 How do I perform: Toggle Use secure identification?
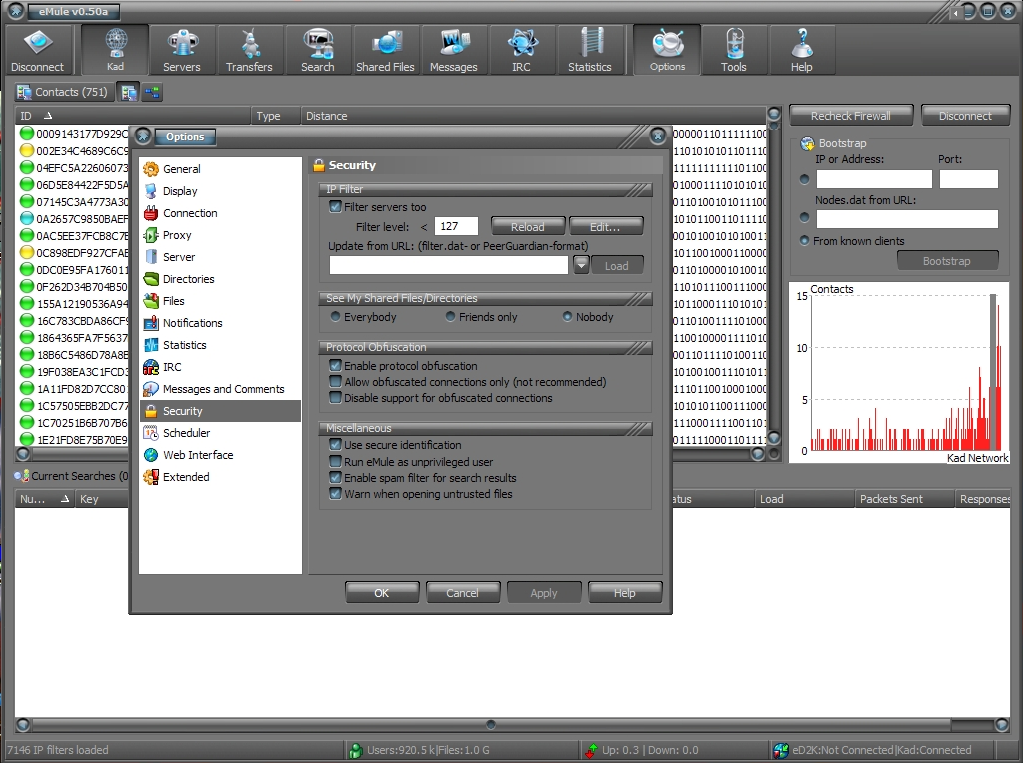pyautogui.click(x=335, y=444)
